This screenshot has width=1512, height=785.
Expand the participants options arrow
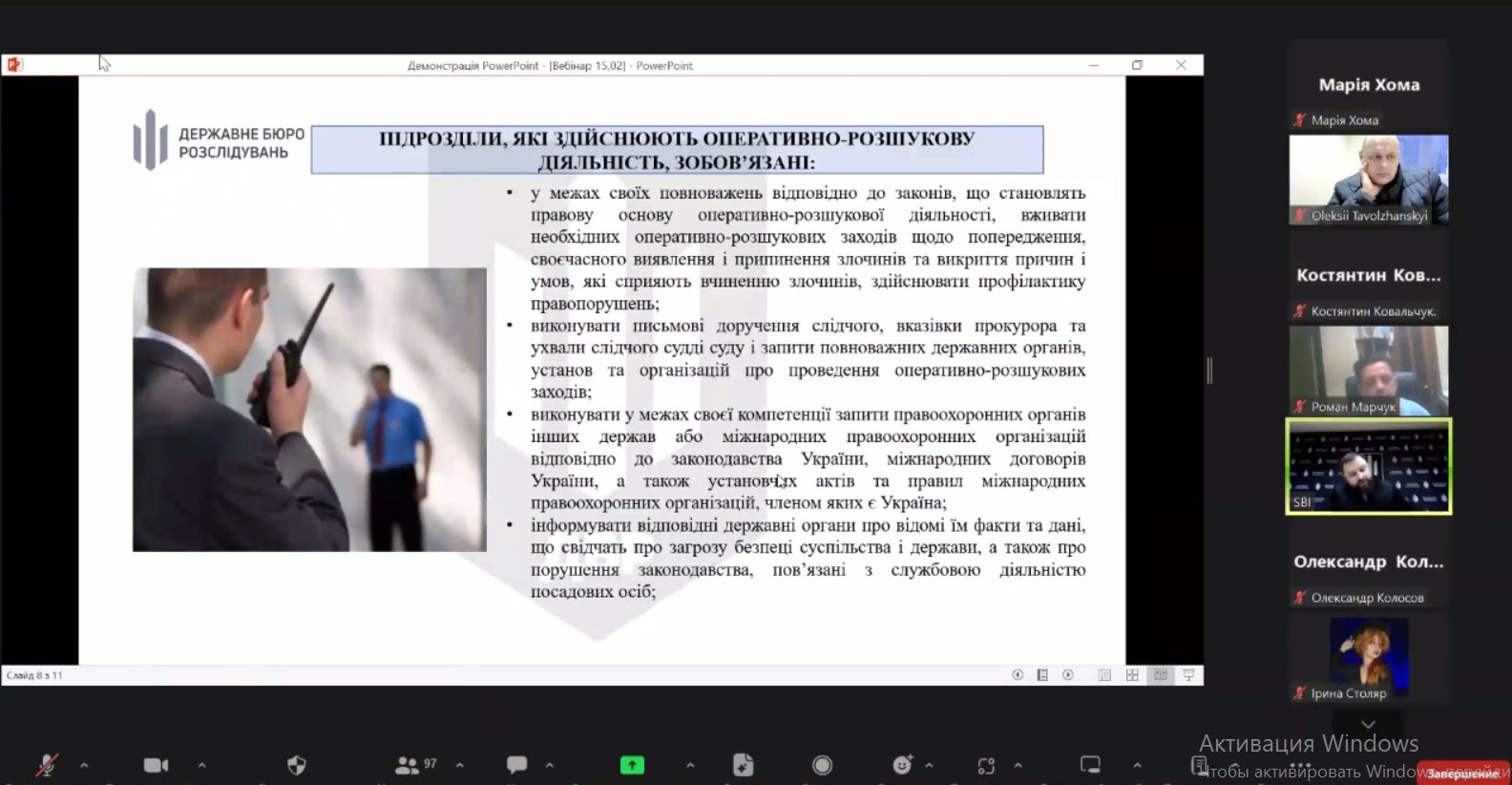coord(460,765)
